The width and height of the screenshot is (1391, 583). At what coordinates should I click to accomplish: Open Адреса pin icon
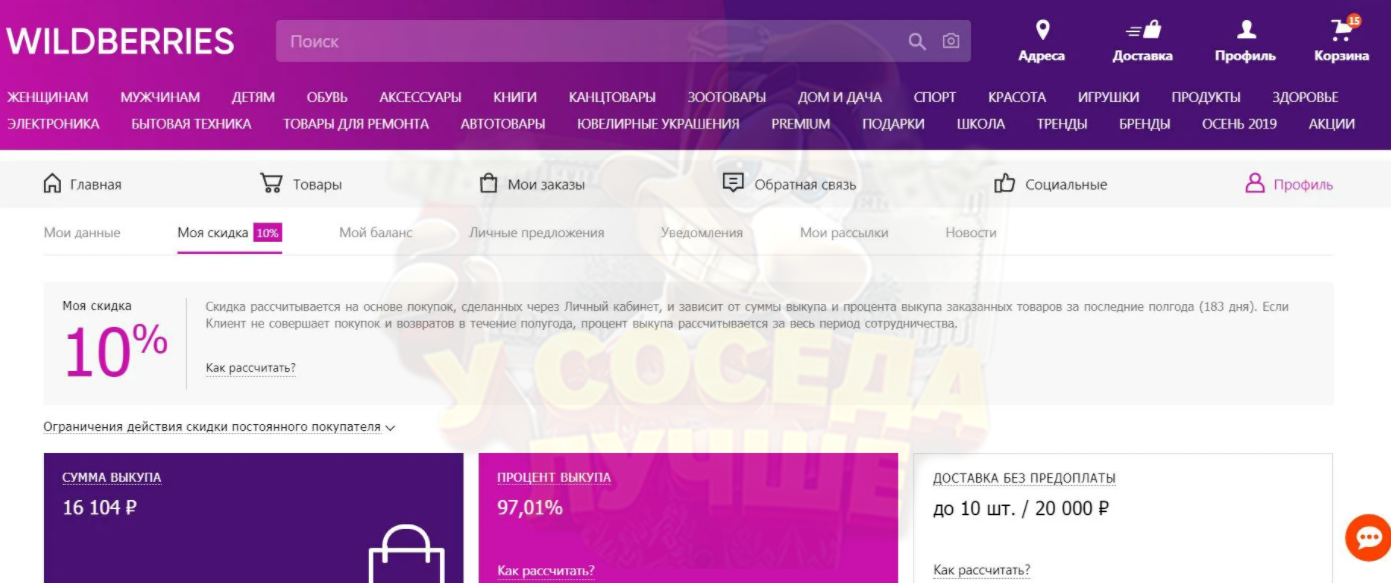(x=1042, y=29)
